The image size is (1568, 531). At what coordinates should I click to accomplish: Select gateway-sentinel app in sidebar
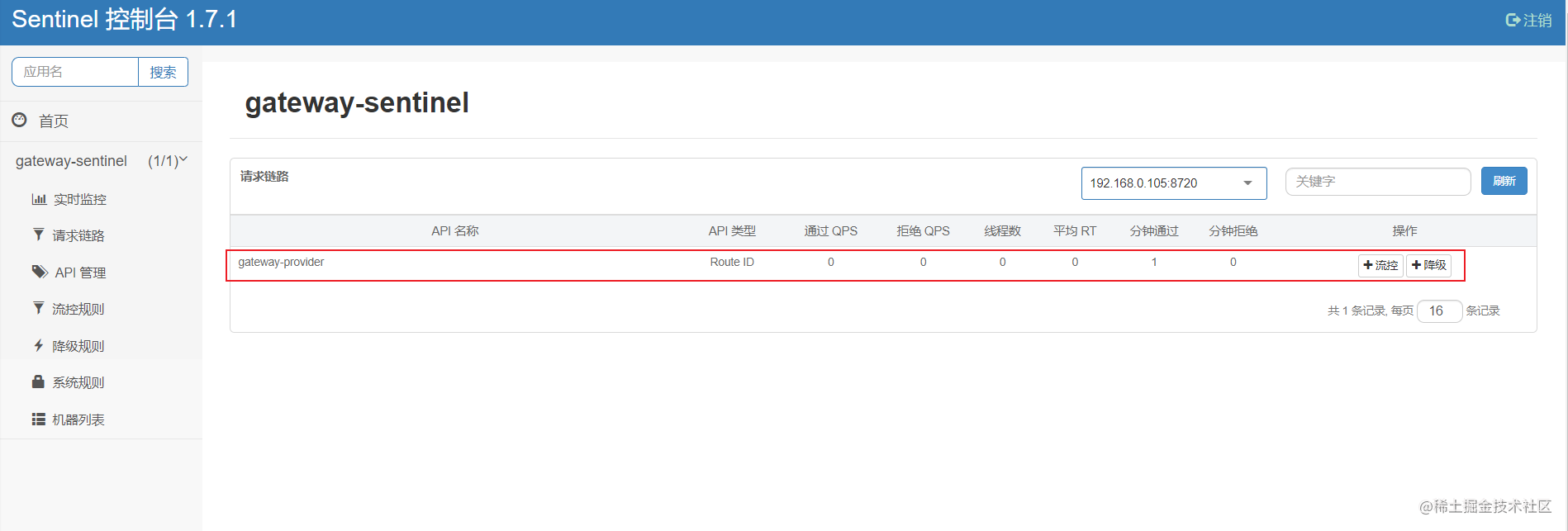(71, 161)
